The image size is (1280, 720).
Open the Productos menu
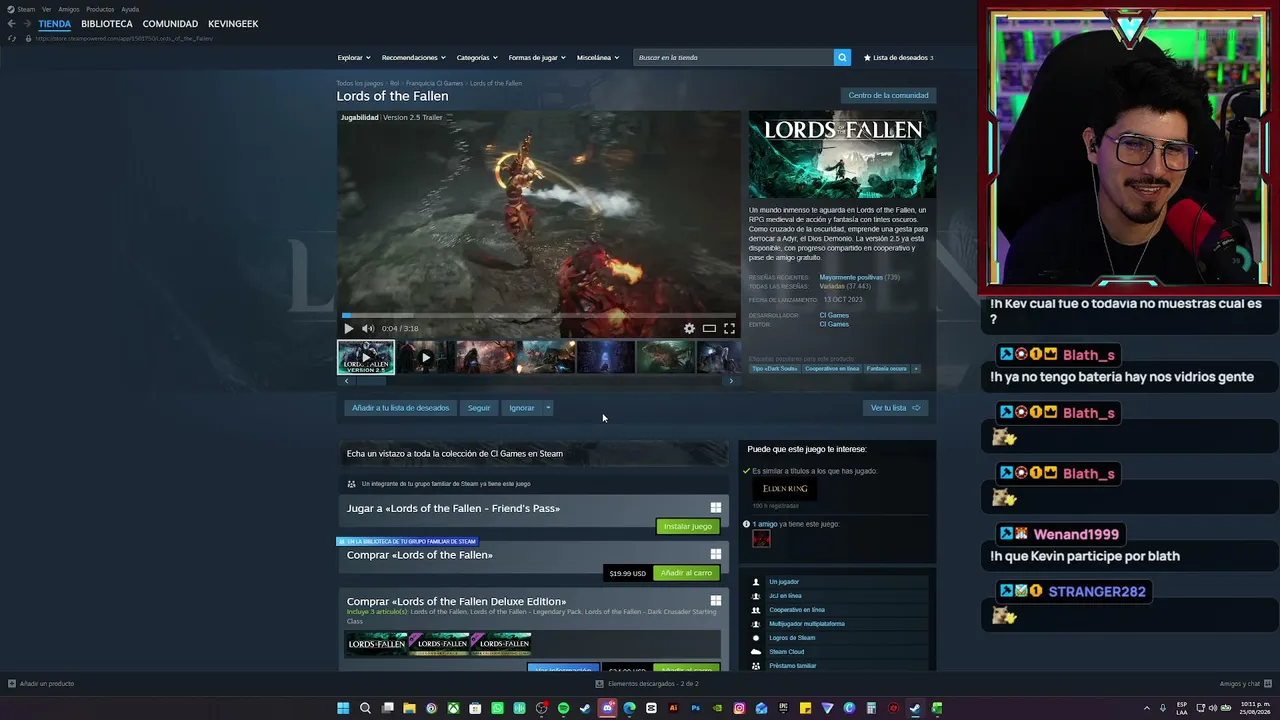[100, 9]
